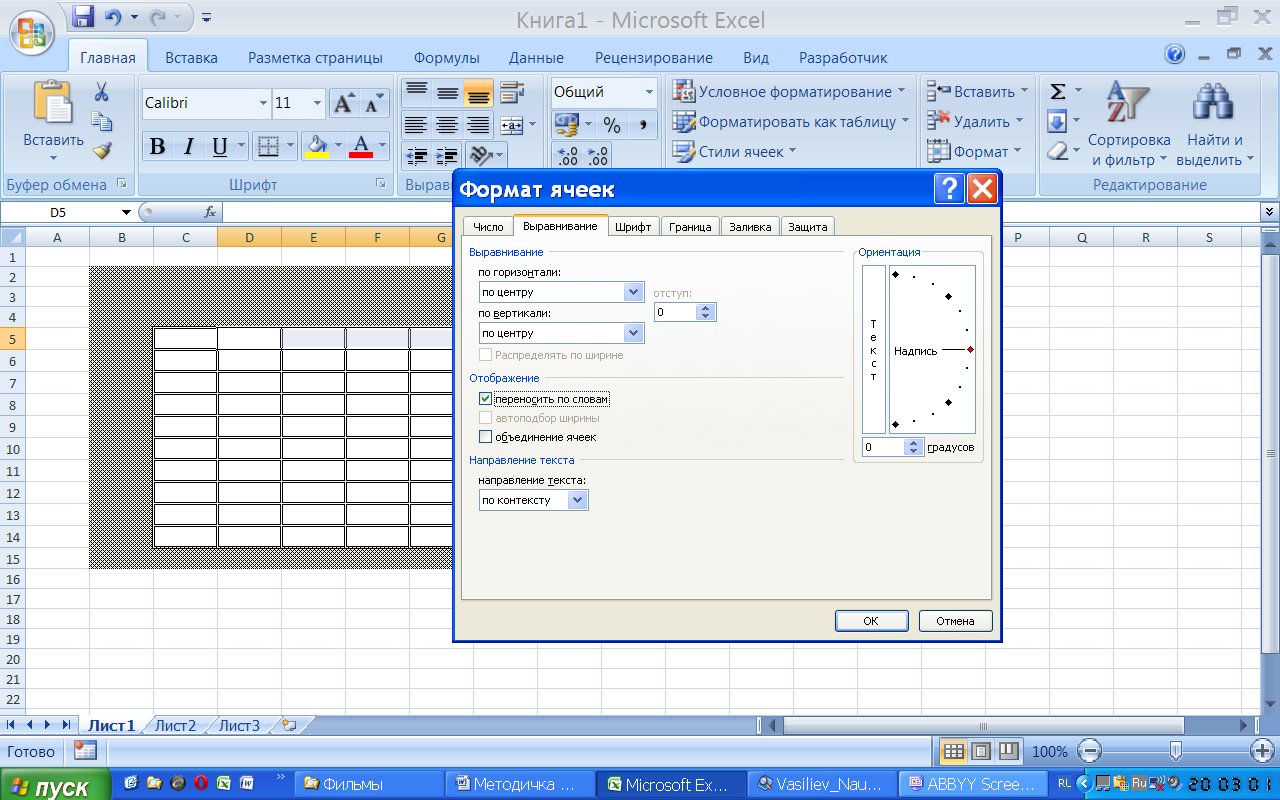Click the Decrease indent icon
This screenshot has width=1280, height=800.
[x=416, y=156]
